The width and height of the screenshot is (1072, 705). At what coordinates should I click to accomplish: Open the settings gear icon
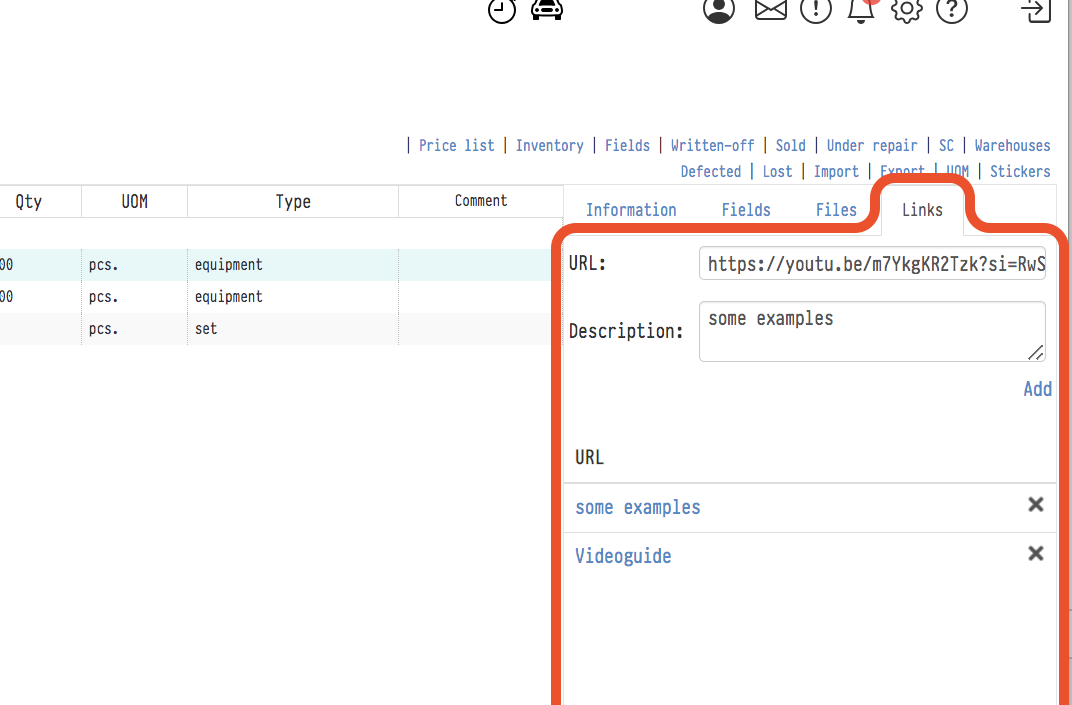[x=907, y=9]
